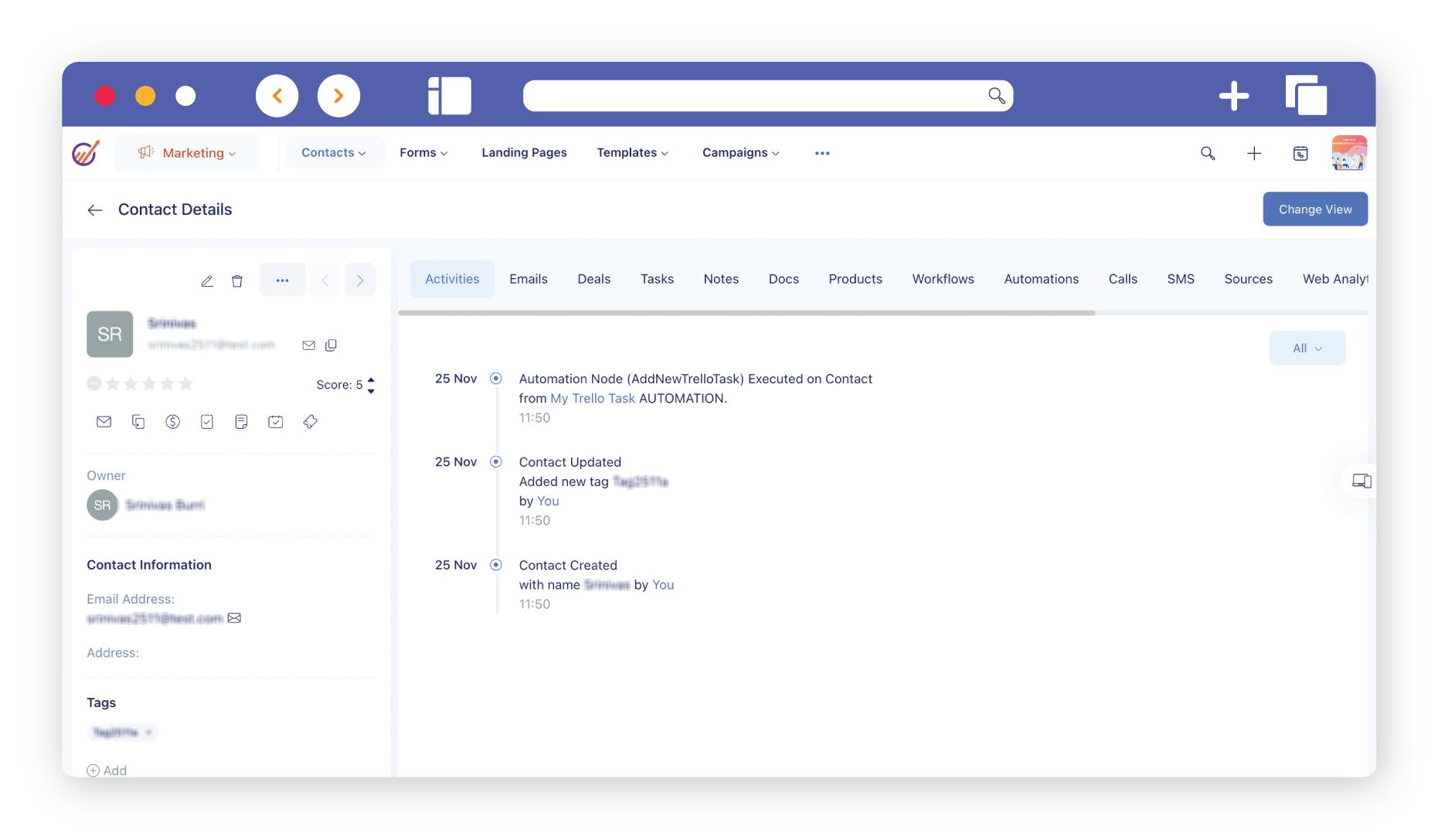
Task: Open the side widget on right edge
Action: pyautogui.click(x=1361, y=481)
